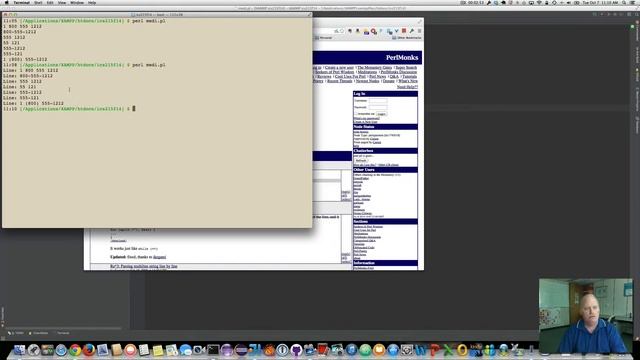This screenshot has height=360, width=640.
Task: Click the browser toolbar magnifier extension icon
Action: point(373,31)
